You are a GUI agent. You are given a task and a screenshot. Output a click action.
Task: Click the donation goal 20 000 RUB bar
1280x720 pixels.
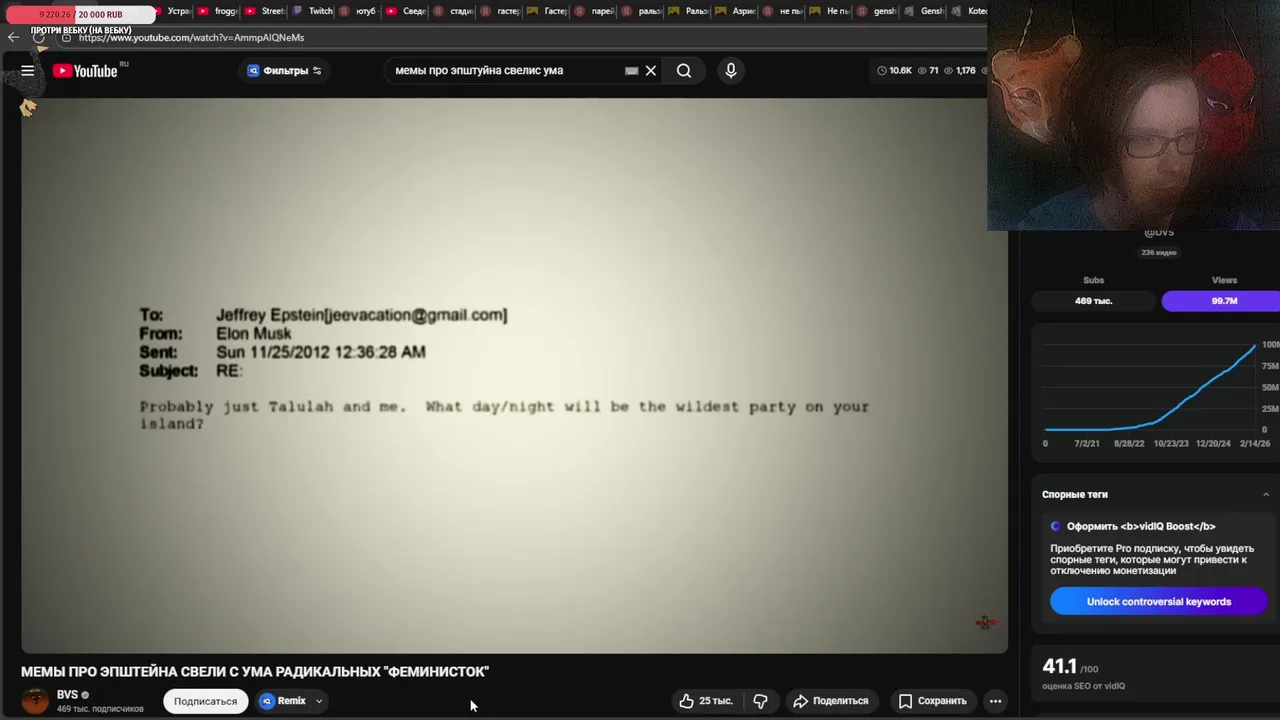pyautogui.click(x=81, y=14)
